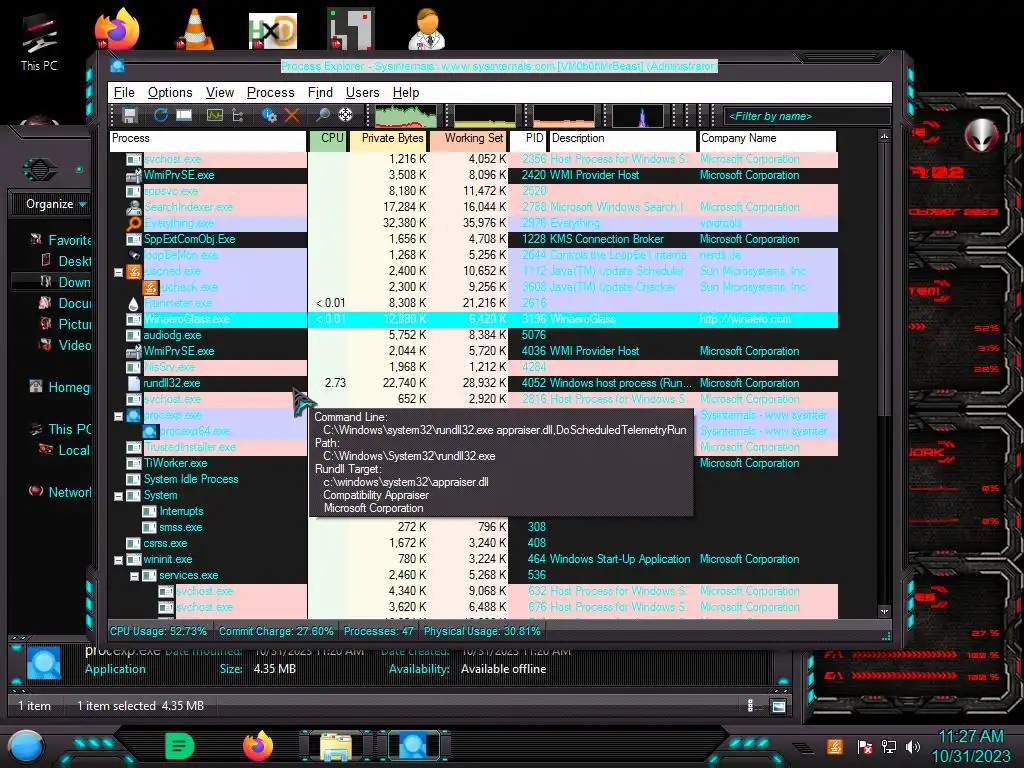Open the View menu

(219, 93)
